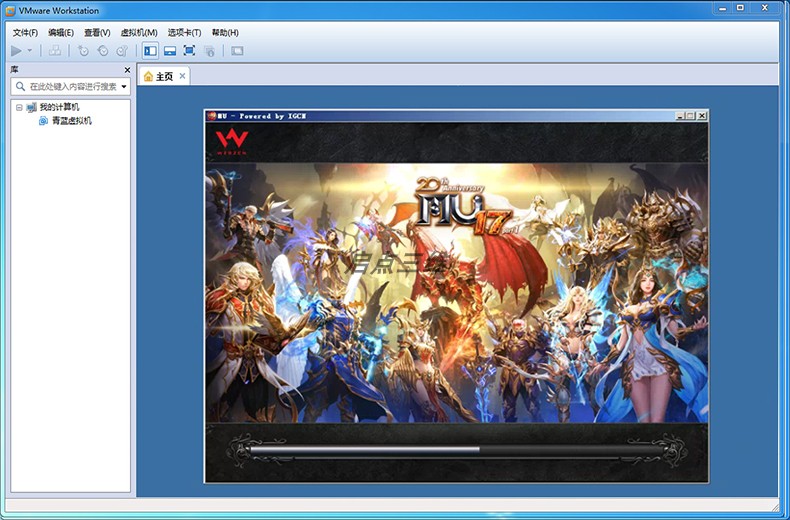Open the Snapshot Manager toolbar icon

click(122, 50)
